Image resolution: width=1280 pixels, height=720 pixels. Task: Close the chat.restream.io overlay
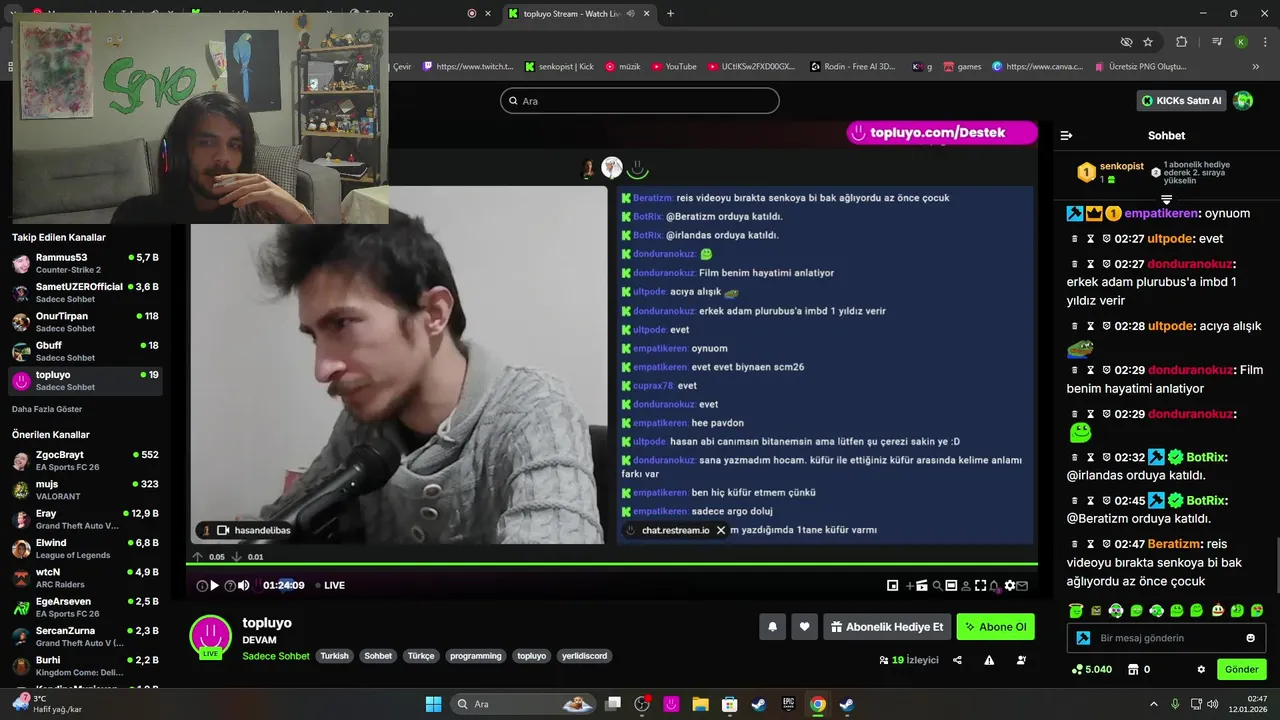tap(721, 530)
